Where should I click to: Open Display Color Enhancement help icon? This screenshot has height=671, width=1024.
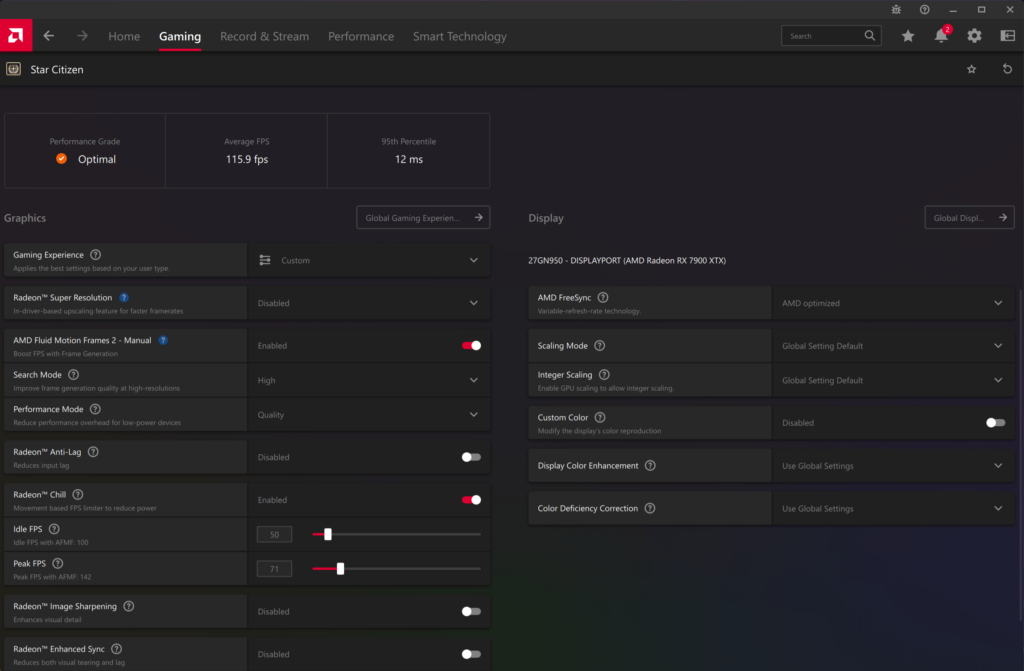point(650,466)
